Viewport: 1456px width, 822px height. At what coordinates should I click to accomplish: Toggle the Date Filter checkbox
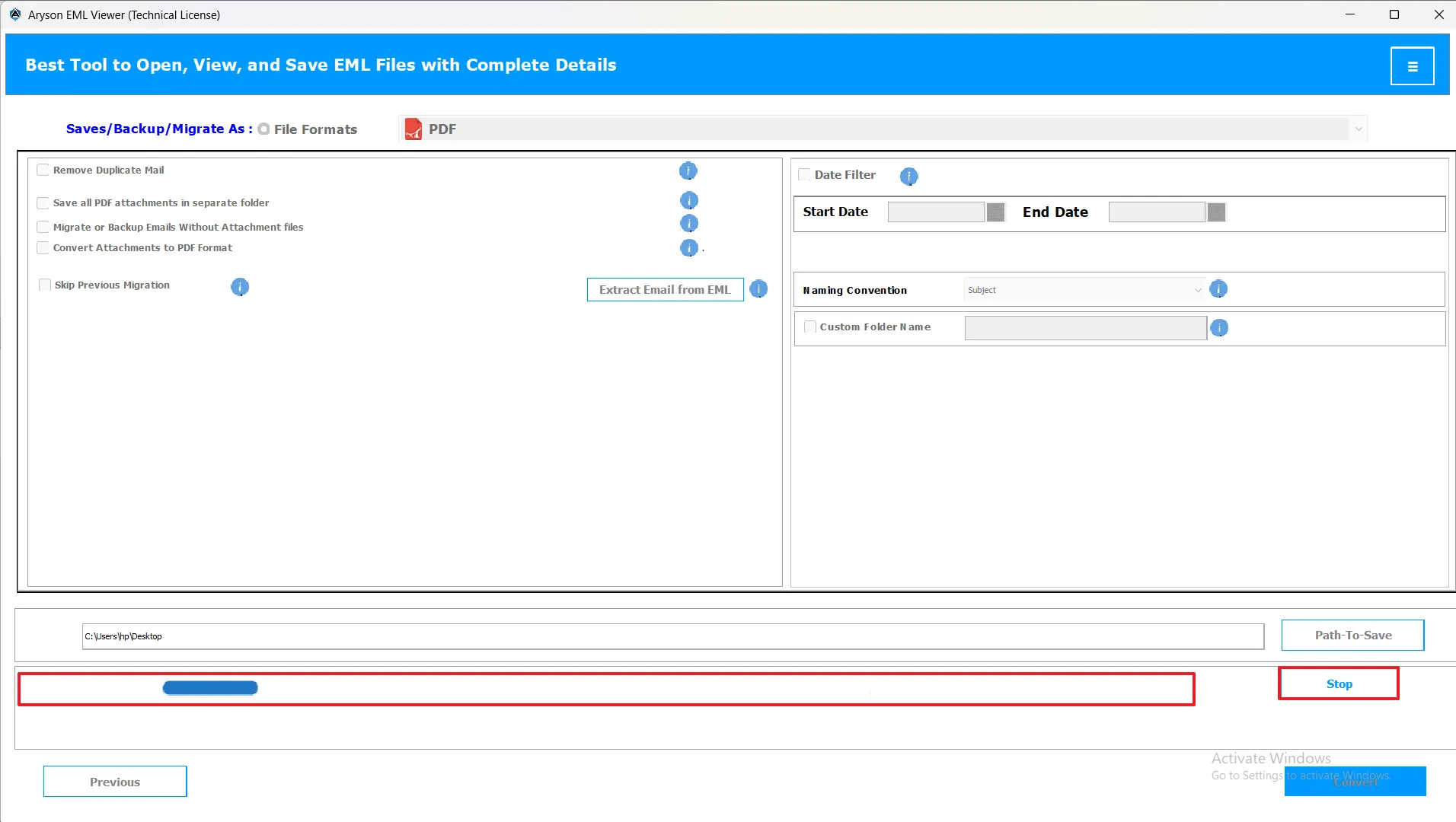click(x=804, y=175)
